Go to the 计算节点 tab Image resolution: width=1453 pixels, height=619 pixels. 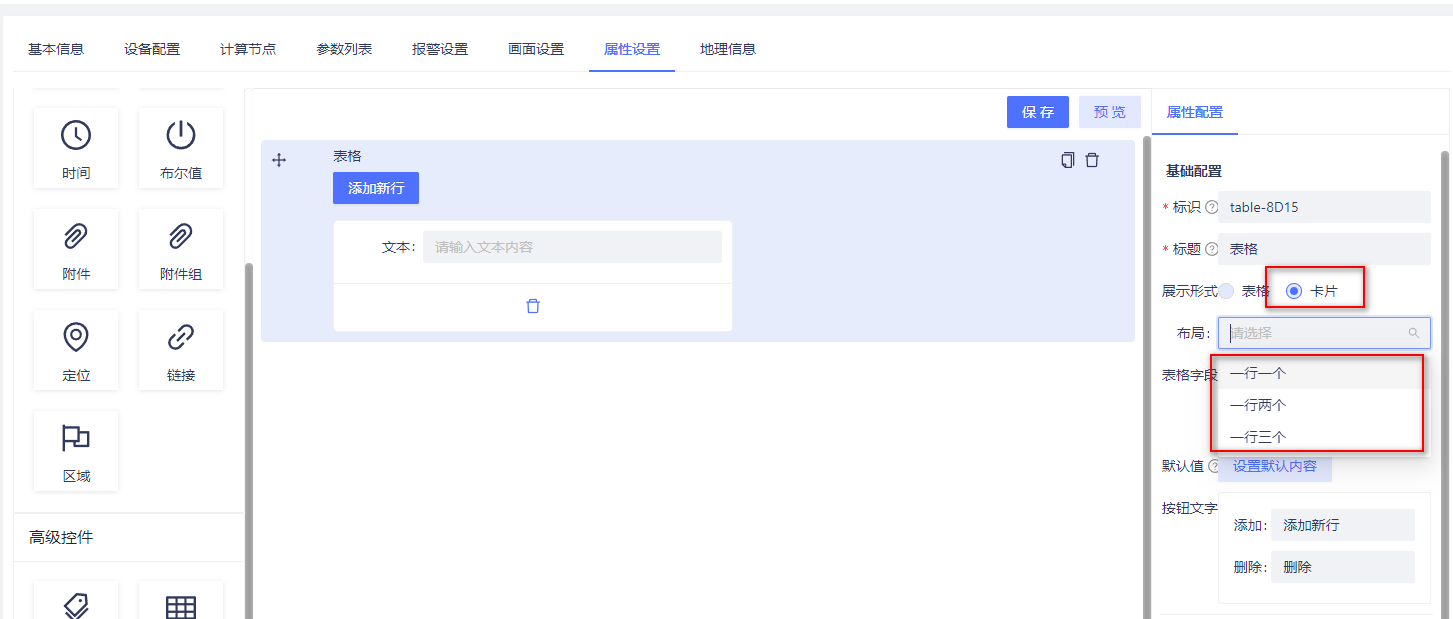[248, 49]
